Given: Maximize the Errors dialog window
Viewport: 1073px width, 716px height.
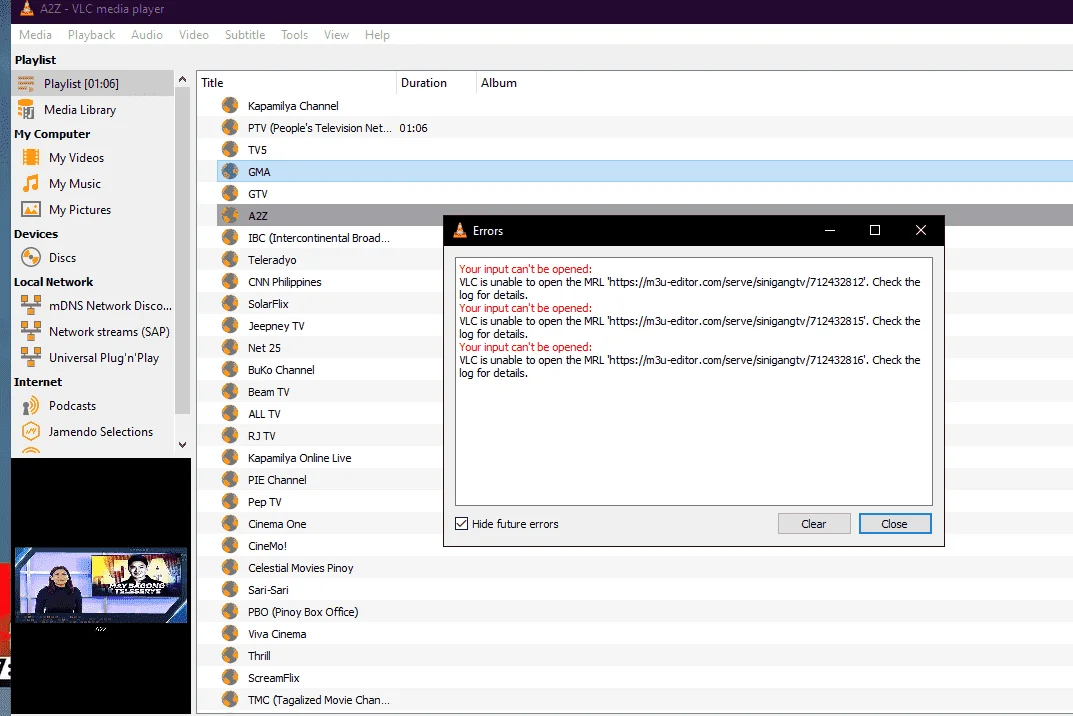Looking at the screenshot, I should click(x=875, y=230).
